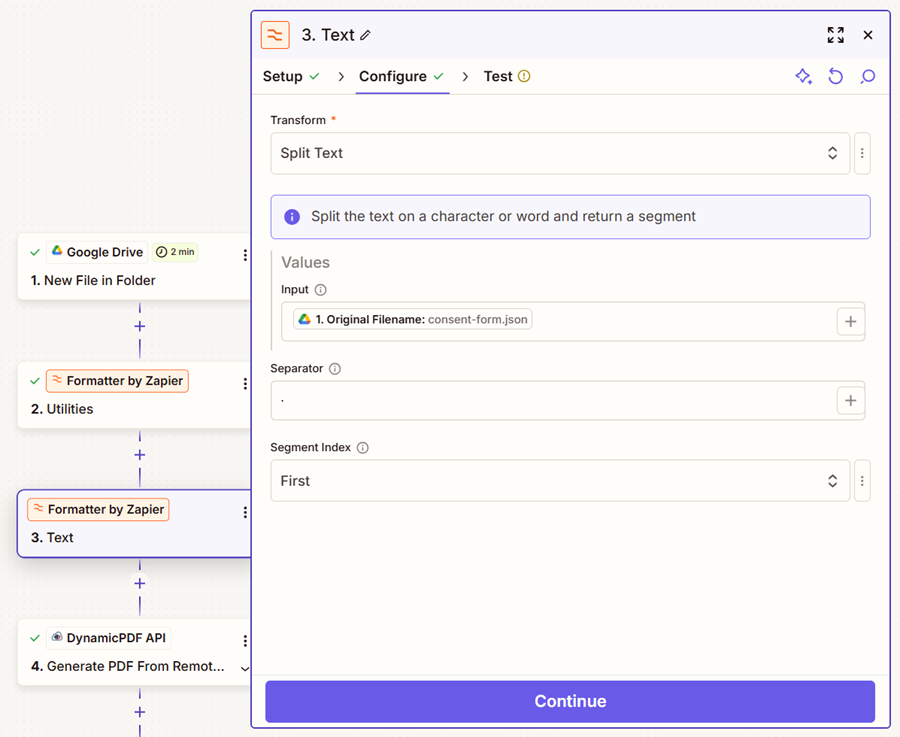Open the Transform field three-dot options
This screenshot has width=900, height=737.
pyautogui.click(x=862, y=154)
